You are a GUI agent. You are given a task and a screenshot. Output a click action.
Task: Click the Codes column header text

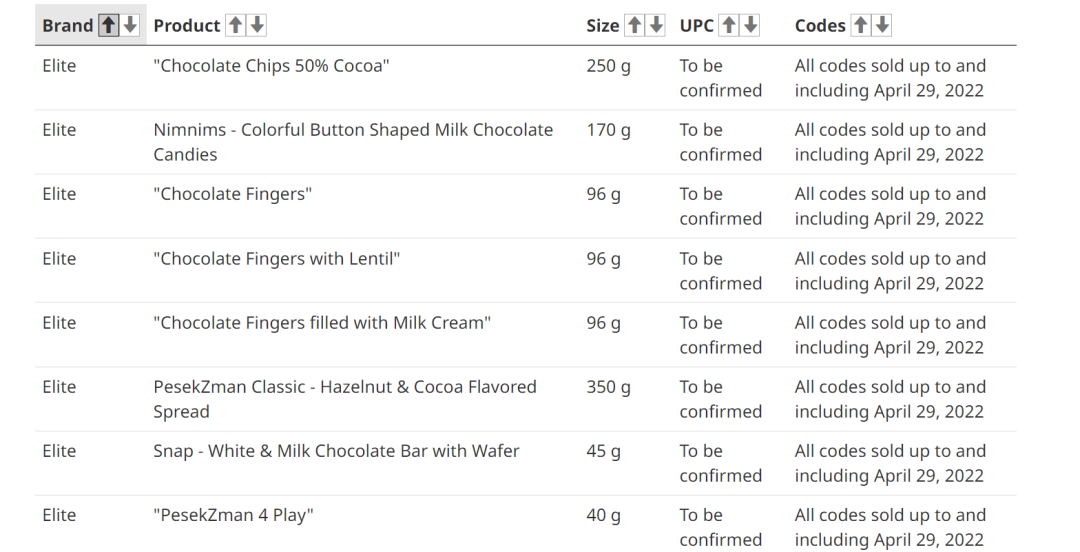(820, 25)
